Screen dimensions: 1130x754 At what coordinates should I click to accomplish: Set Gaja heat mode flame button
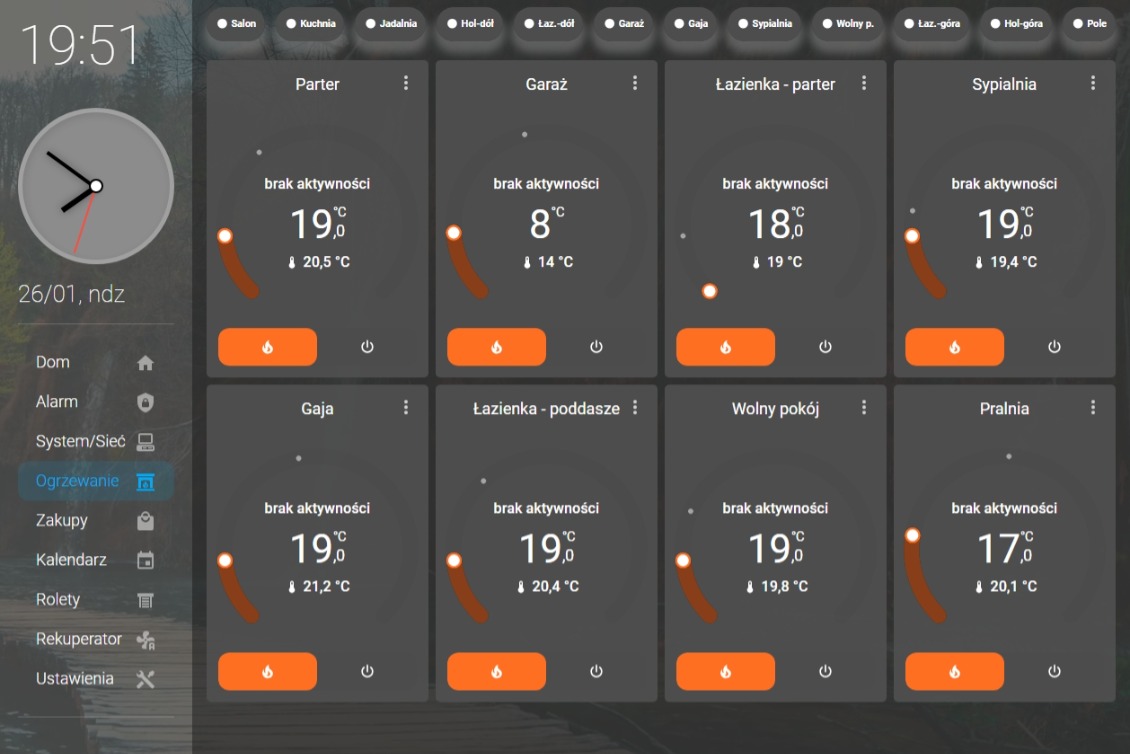pyautogui.click(x=267, y=671)
